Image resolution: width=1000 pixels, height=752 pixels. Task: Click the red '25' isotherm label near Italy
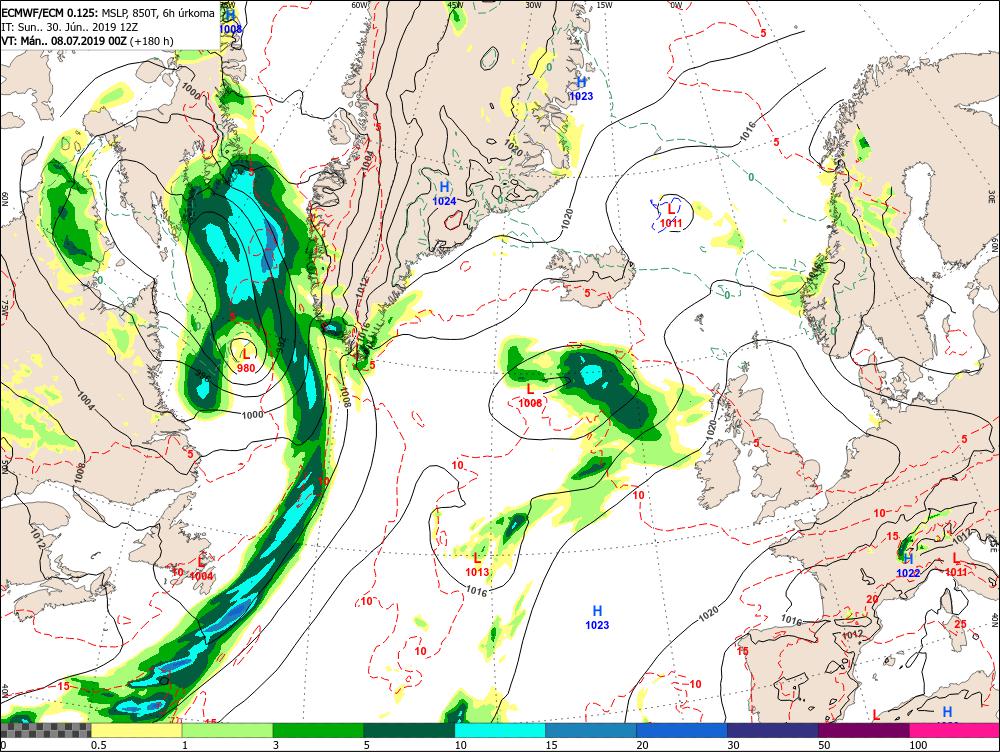960,624
